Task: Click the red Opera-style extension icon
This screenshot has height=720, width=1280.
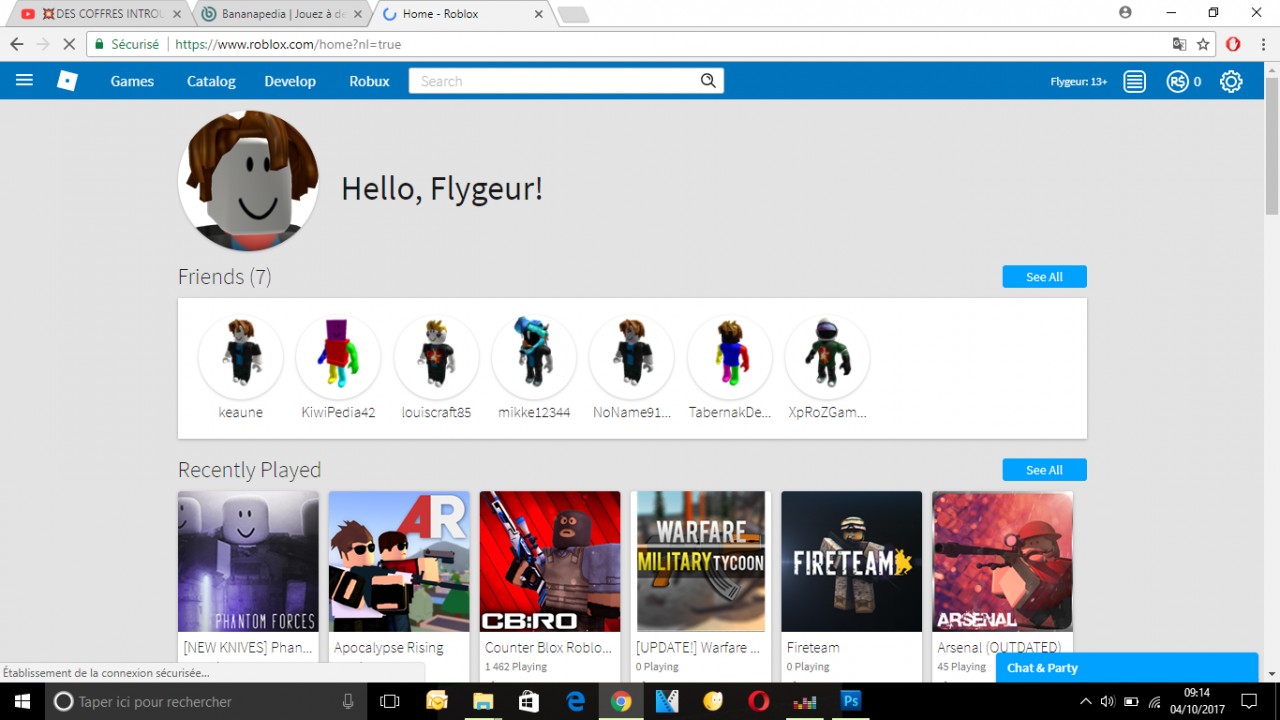Action: [x=1233, y=44]
